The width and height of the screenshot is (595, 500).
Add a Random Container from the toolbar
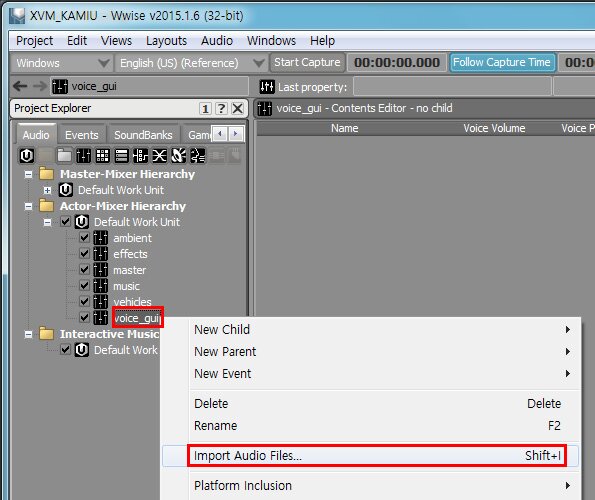[x=102, y=156]
